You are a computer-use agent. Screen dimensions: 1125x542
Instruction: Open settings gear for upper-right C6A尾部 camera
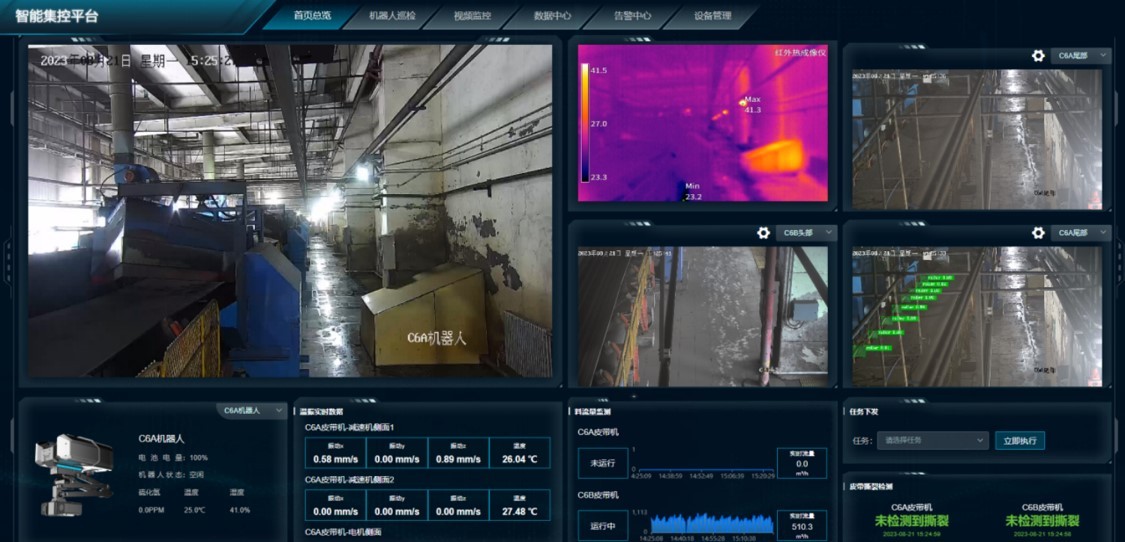point(1038,56)
